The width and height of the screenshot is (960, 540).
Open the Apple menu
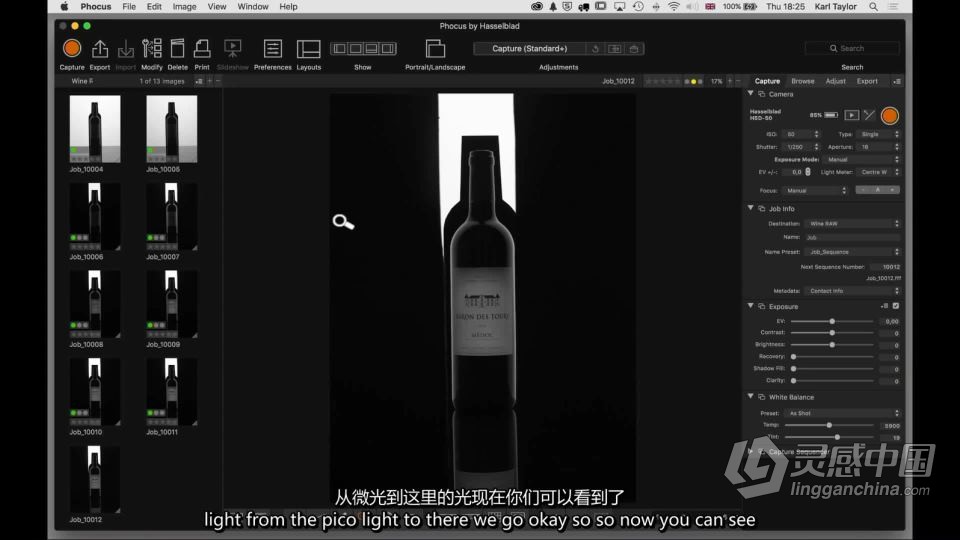pyautogui.click(x=64, y=7)
